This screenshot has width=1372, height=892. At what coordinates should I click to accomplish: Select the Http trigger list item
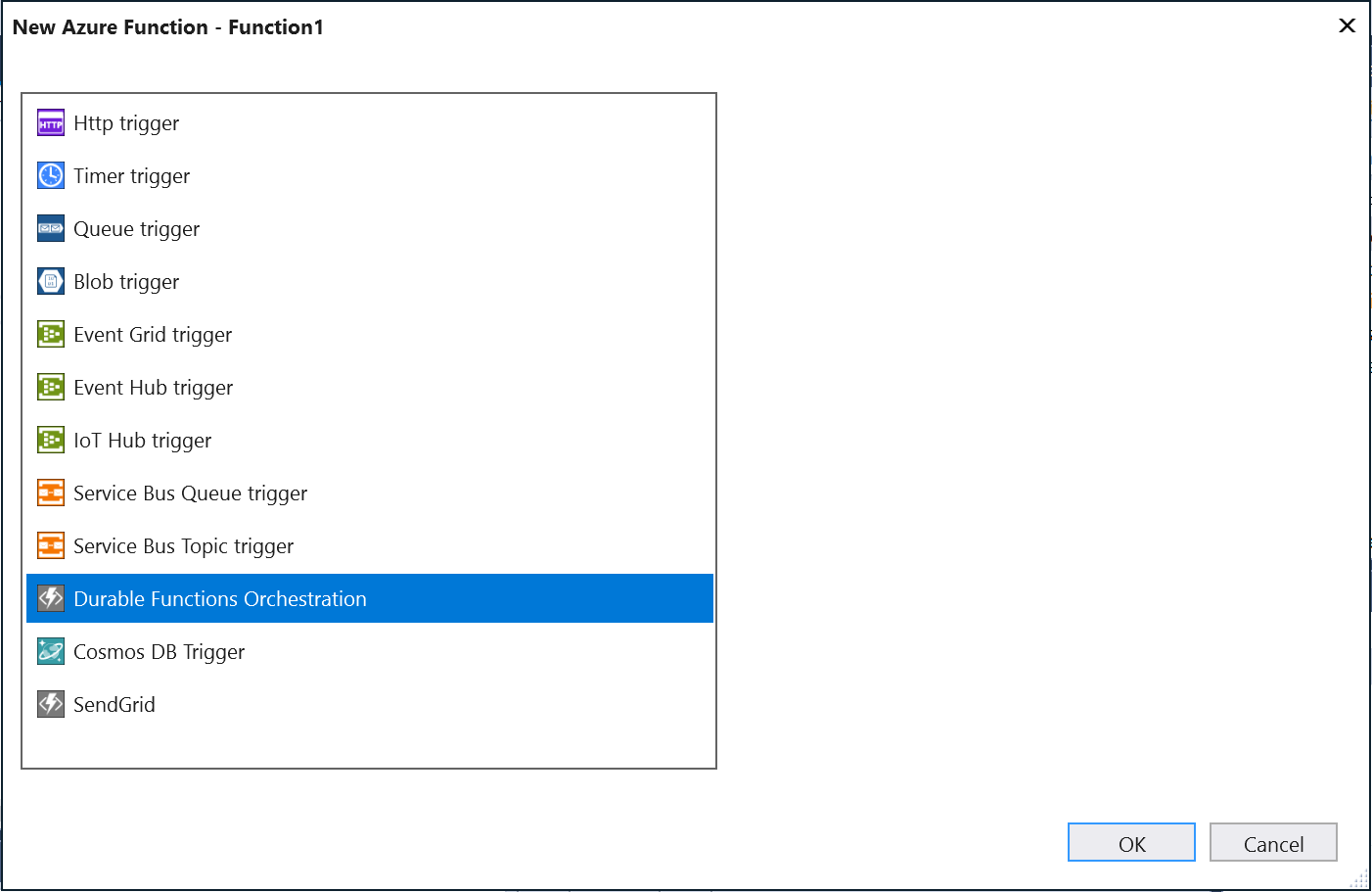[370, 123]
